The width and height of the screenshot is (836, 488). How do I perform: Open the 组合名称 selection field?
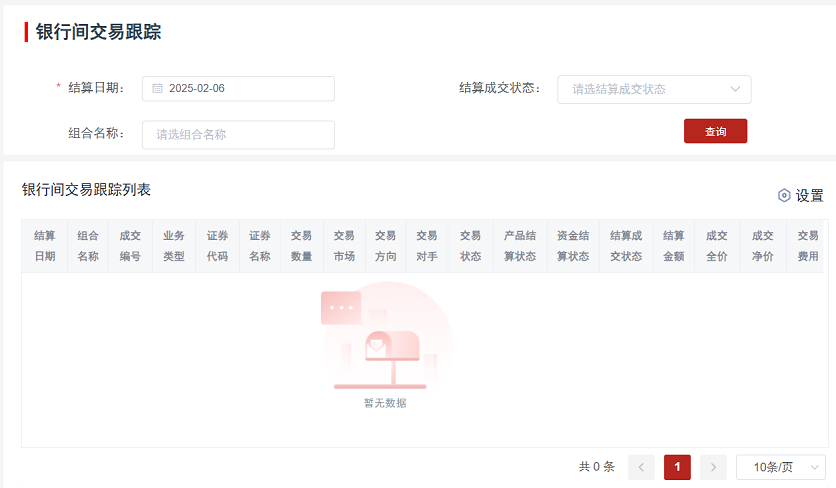pyautogui.click(x=238, y=135)
